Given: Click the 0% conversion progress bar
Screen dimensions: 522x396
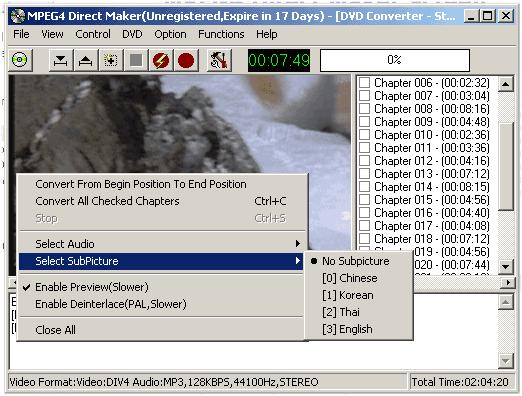Looking at the screenshot, I should point(395,60).
